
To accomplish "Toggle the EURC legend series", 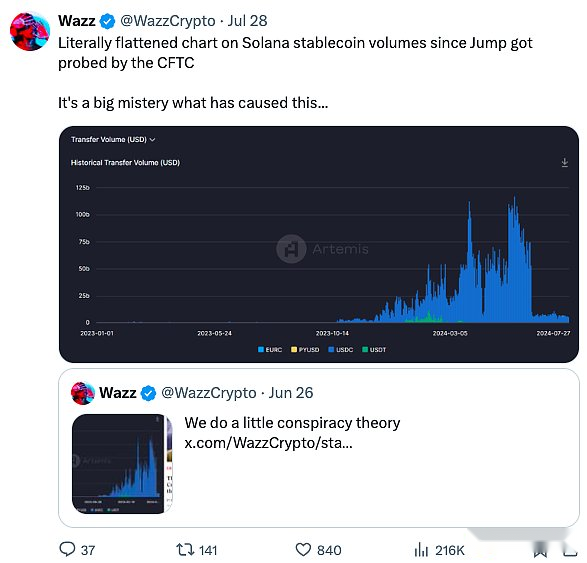I will point(270,349).
